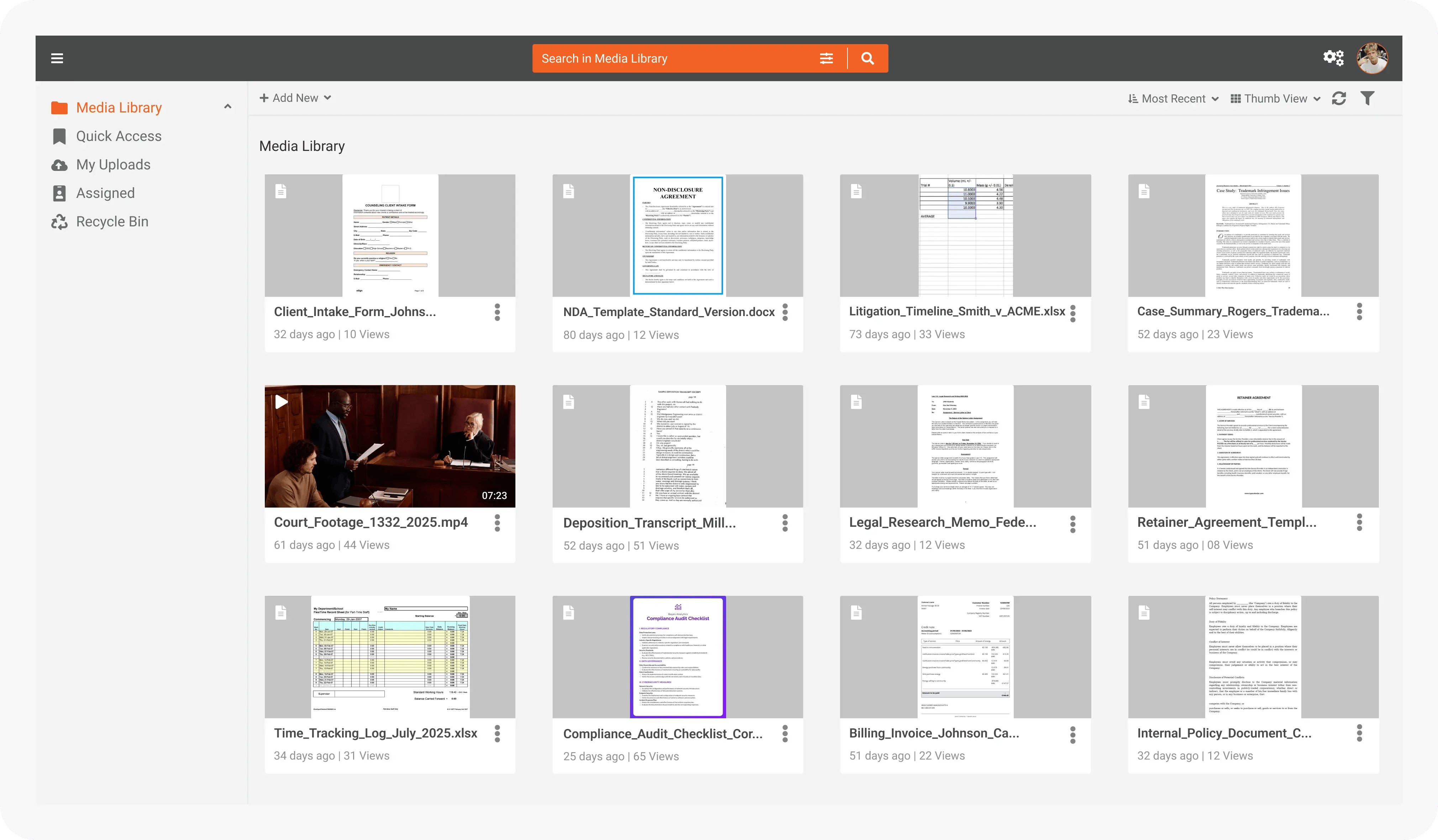The width and height of the screenshot is (1438, 840).
Task: Open the Recycle Bin
Action: click(x=112, y=222)
